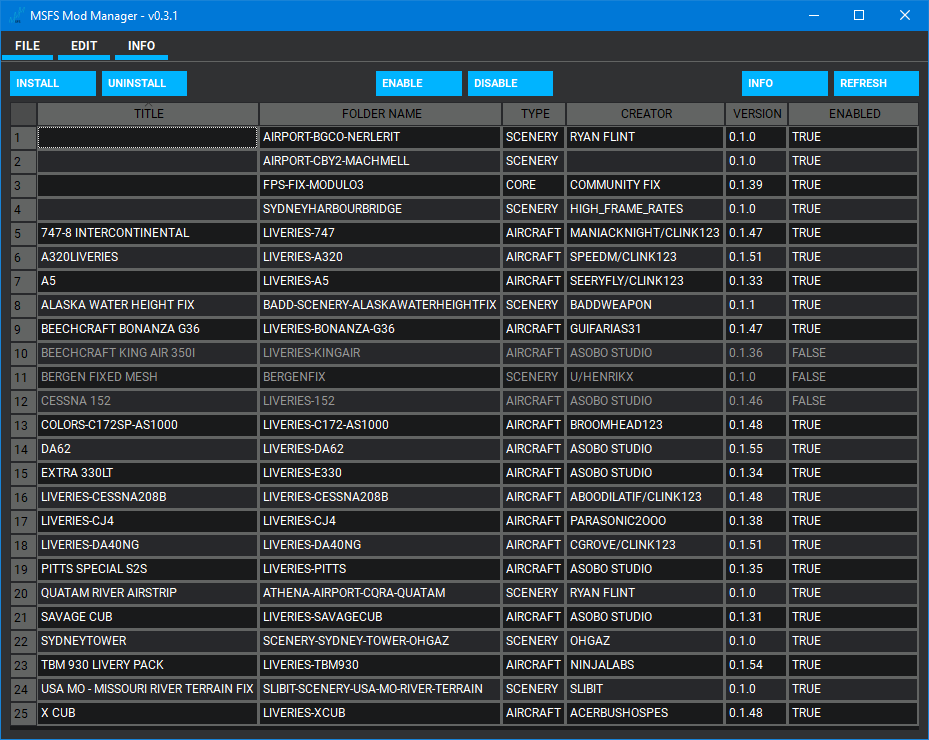
Task: Sort by the ENABLED column header
Action: (x=854, y=114)
